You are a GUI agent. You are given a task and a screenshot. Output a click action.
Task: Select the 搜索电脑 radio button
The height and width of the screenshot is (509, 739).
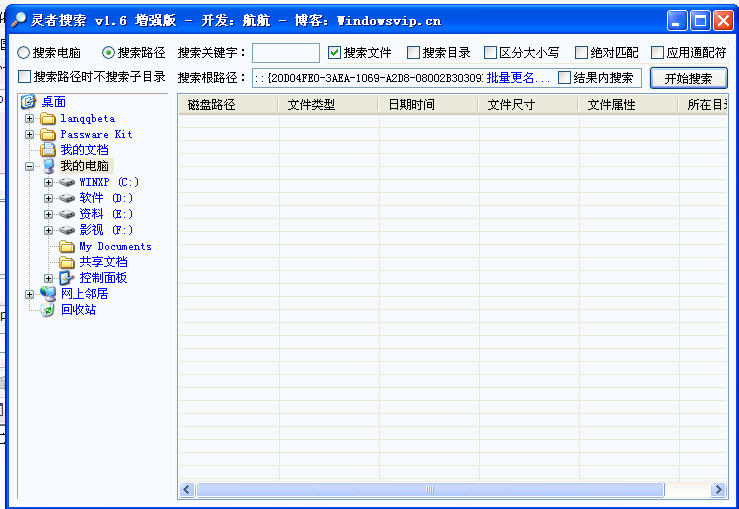click(24, 53)
